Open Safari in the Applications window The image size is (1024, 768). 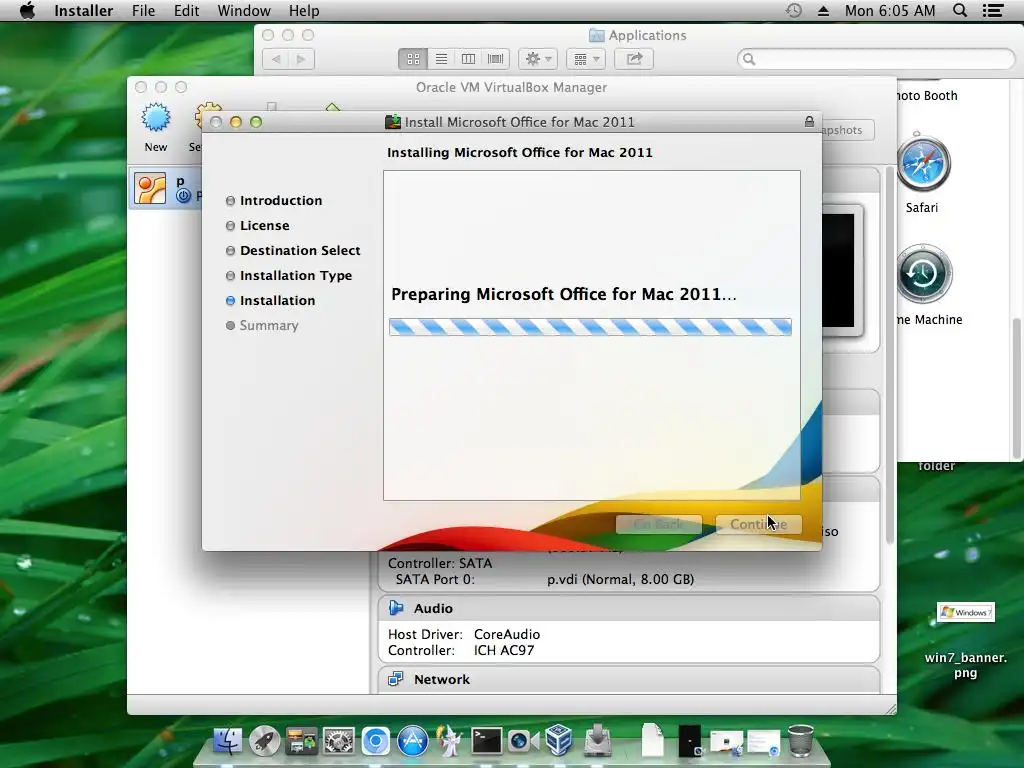click(922, 163)
